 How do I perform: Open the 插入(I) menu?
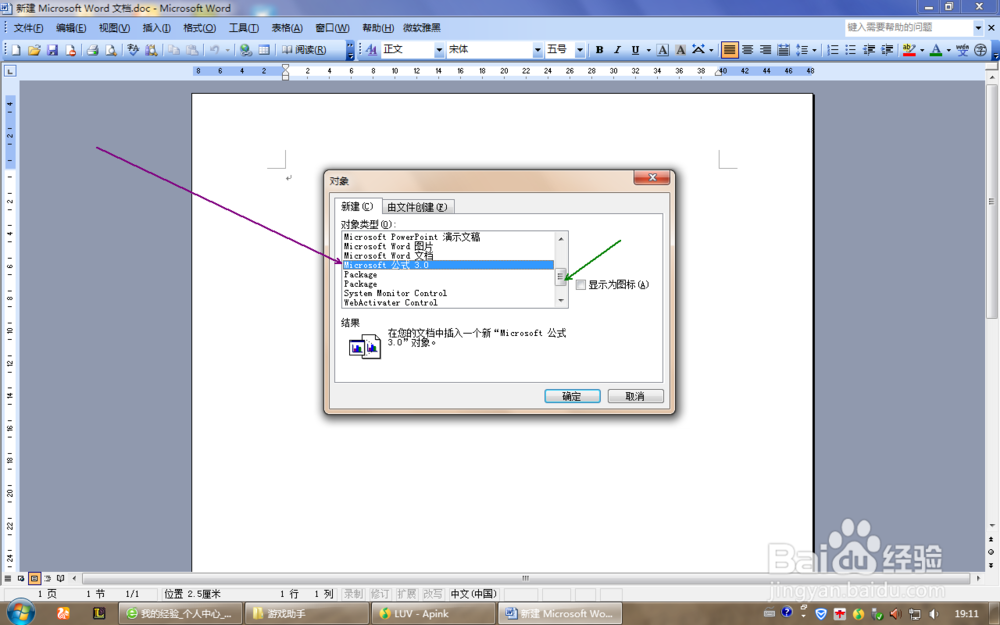pos(156,27)
